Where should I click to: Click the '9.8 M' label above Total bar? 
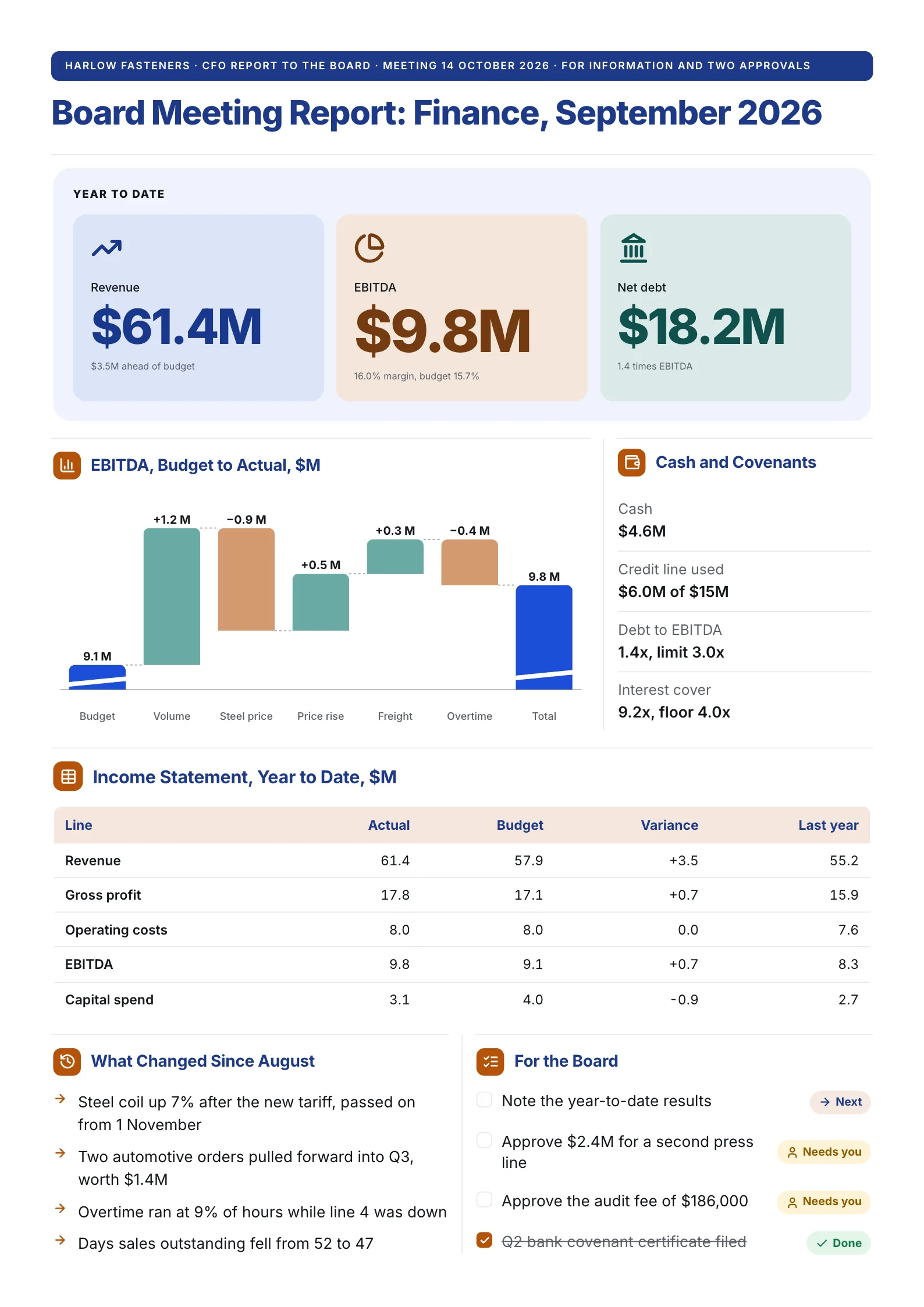544,576
